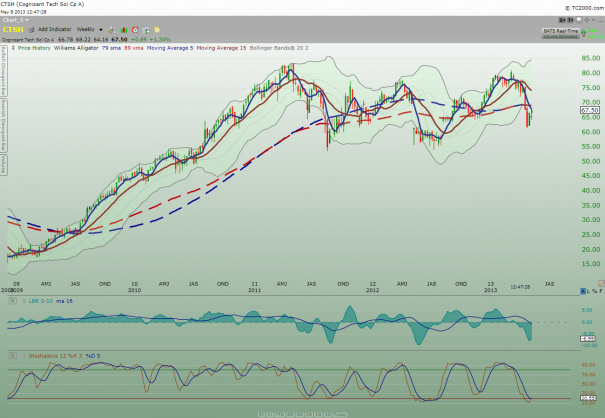Click the Moving Average 5 legend label
This screenshot has height=418, width=605.
pos(170,48)
